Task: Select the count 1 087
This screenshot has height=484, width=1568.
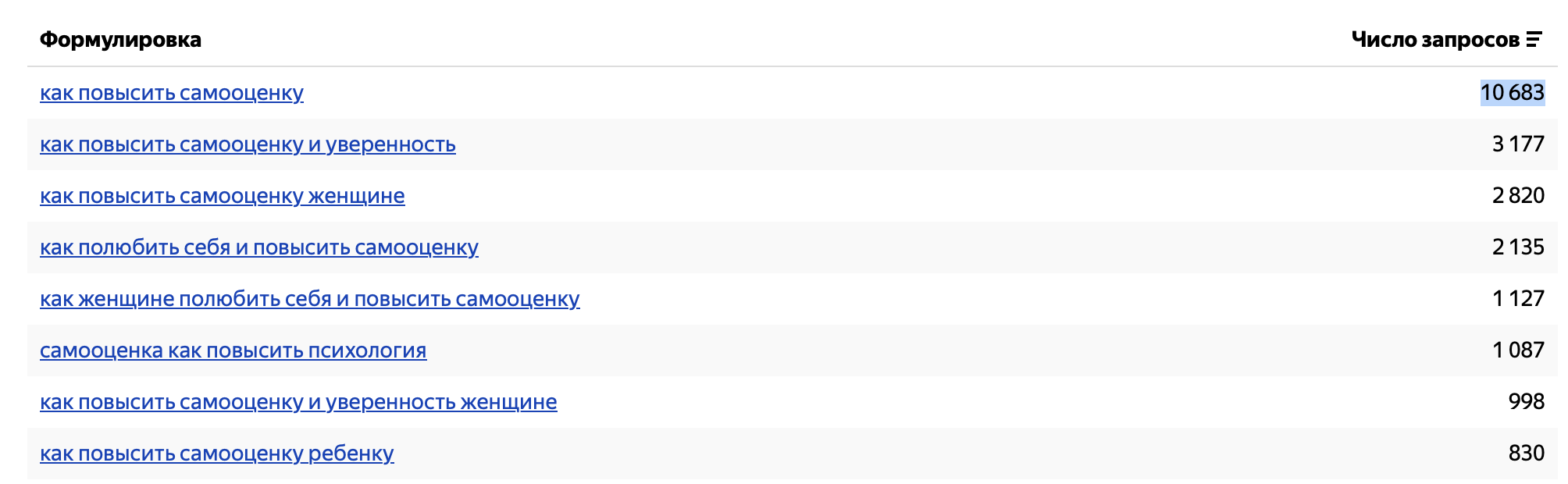Action: pyautogui.click(x=1518, y=351)
